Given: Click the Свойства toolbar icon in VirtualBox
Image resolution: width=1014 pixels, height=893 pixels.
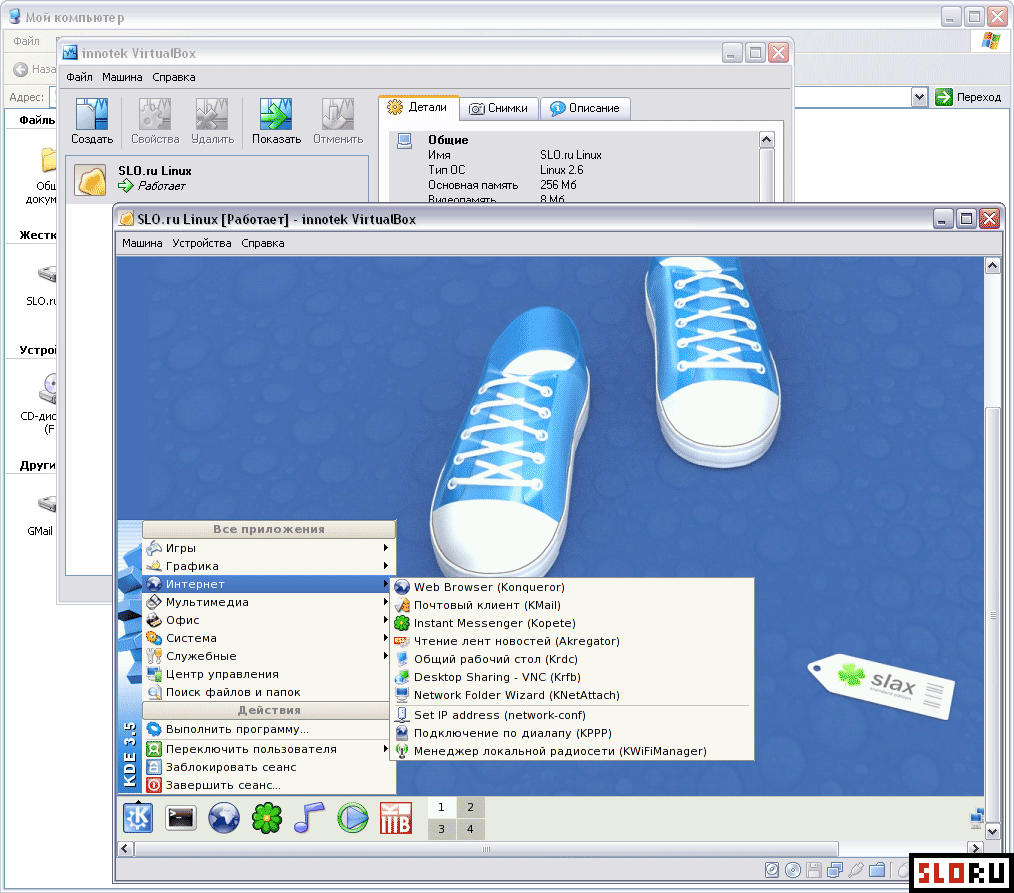Looking at the screenshot, I should [x=155, y=114].
